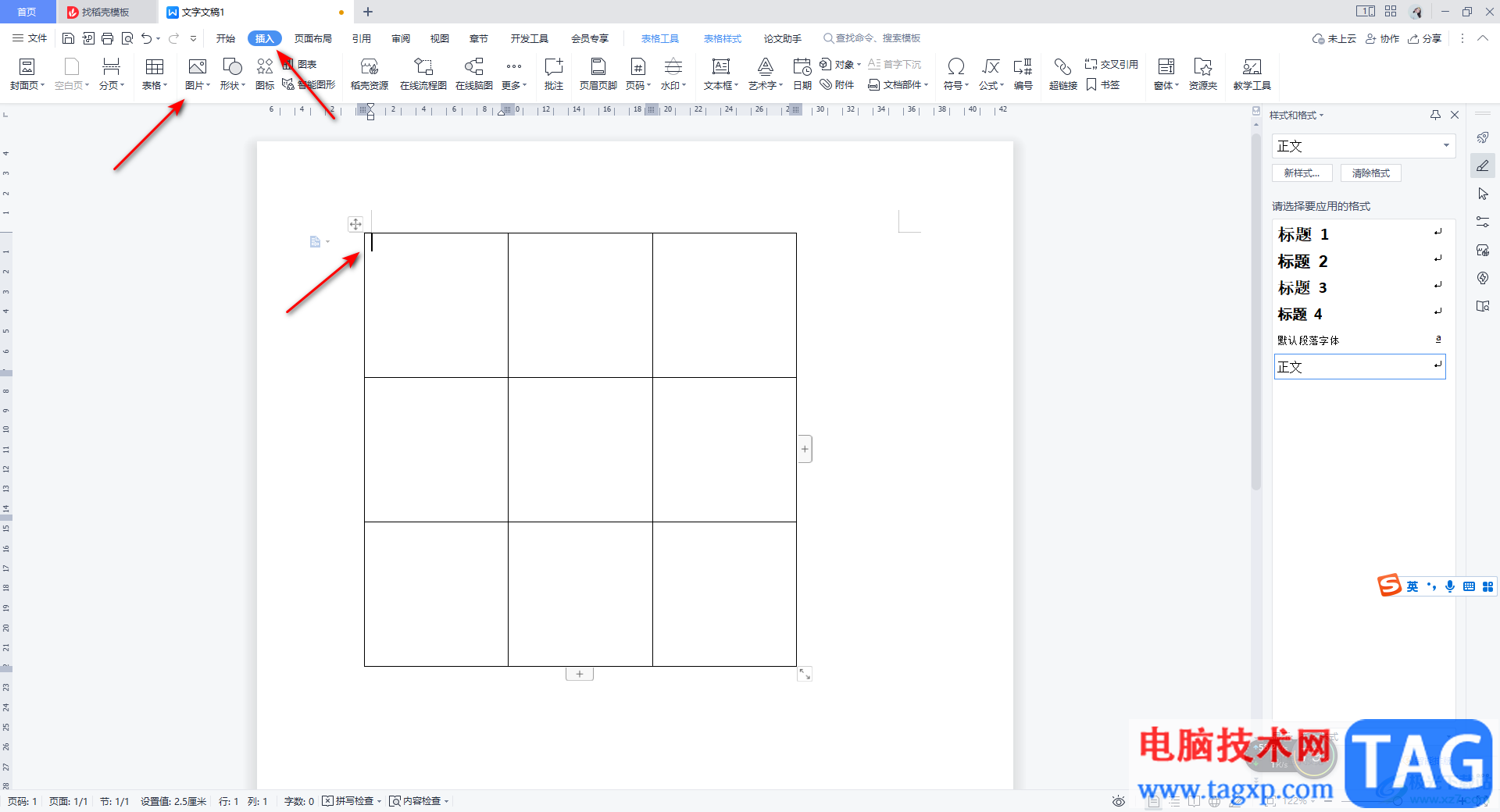
Task: Switch to the 表格工具 tab
Action: [x=660, y=38]
